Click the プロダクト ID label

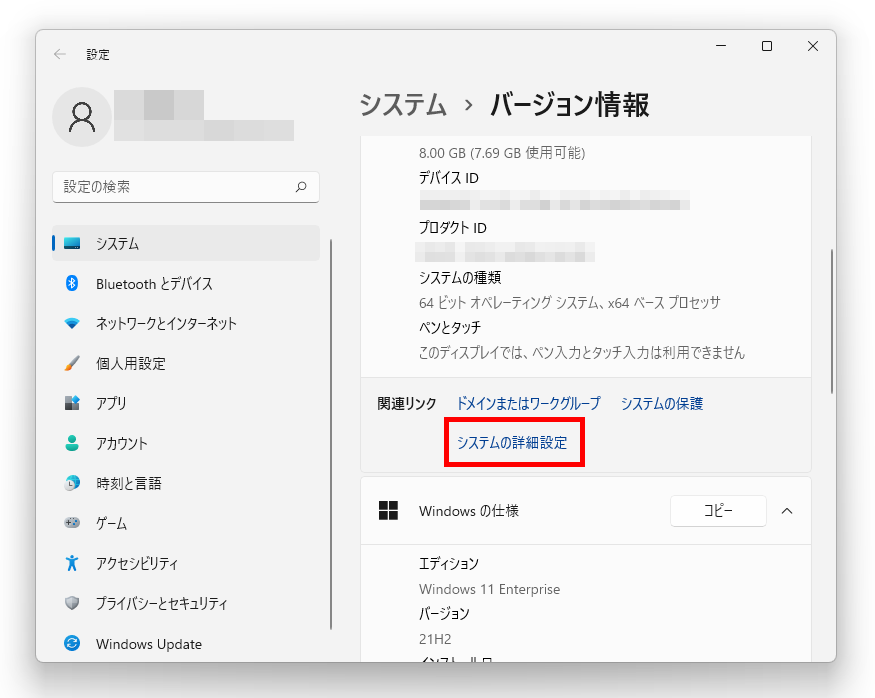tap(453, 228)
